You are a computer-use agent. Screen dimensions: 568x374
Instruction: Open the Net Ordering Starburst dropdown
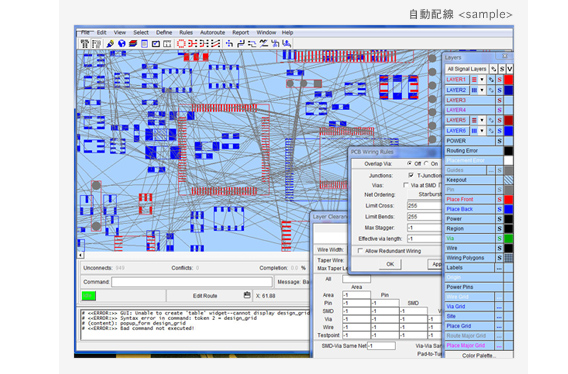click(425, 195)
